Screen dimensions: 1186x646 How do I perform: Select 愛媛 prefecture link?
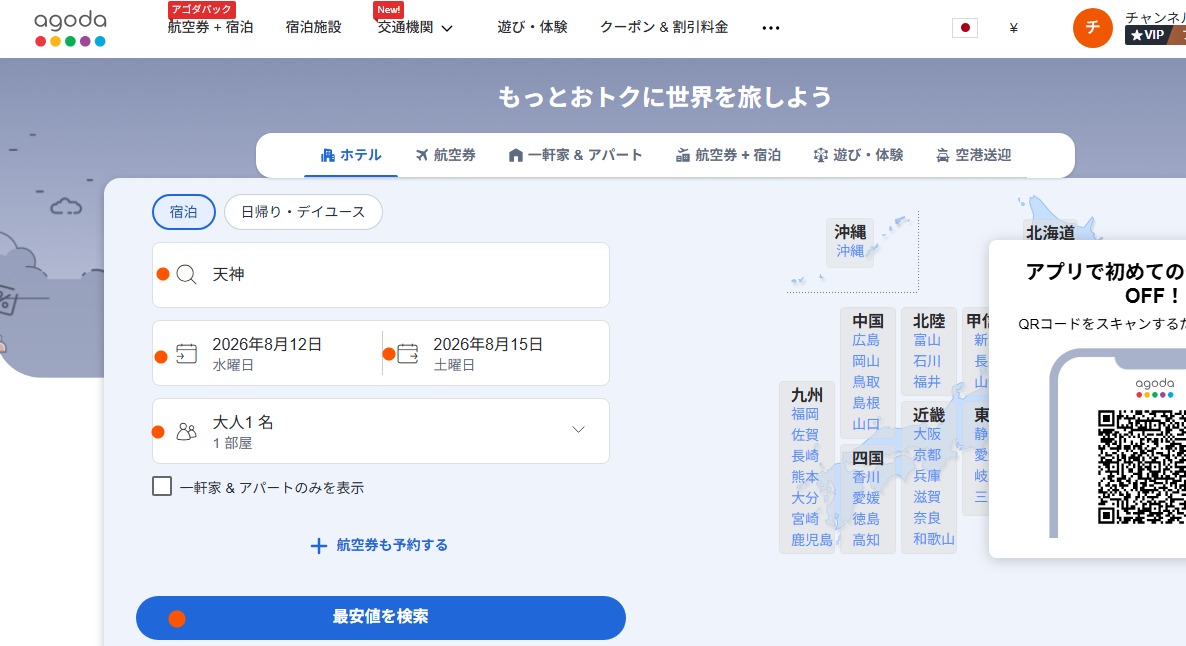point(866,498)
